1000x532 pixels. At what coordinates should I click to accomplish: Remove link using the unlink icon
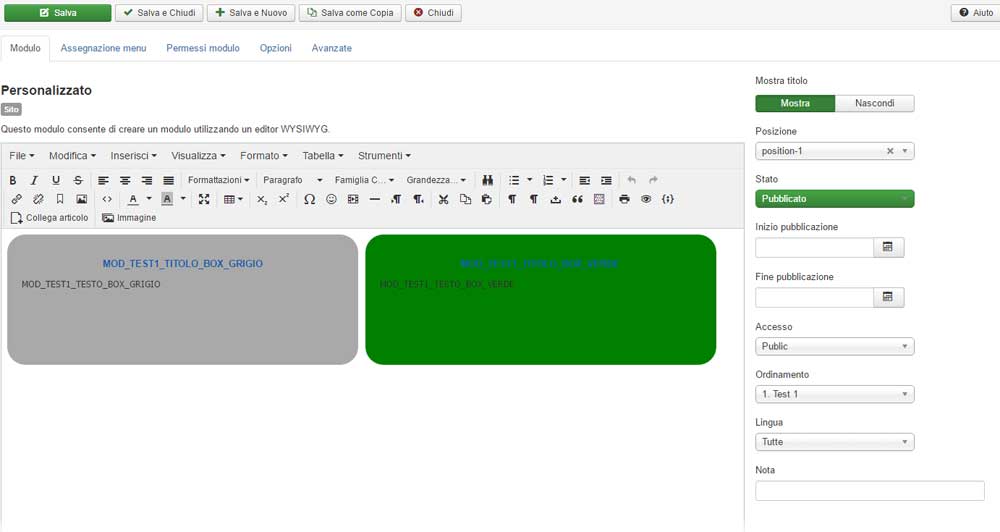click(38, 199)
